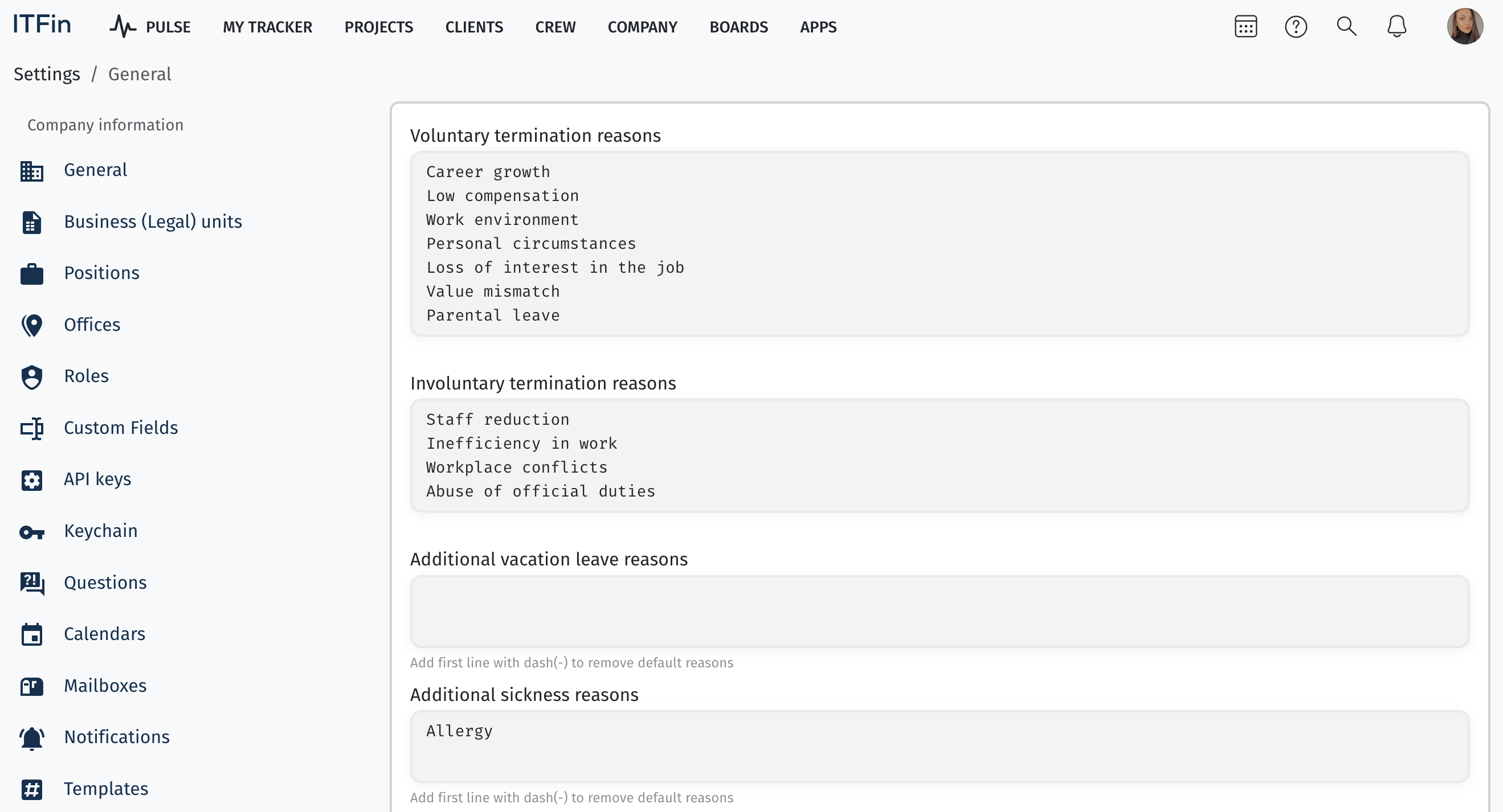Screen dimensions: 1503x812
Task: Open the notifications bell in the header
Action: (x=1397, y=26)
